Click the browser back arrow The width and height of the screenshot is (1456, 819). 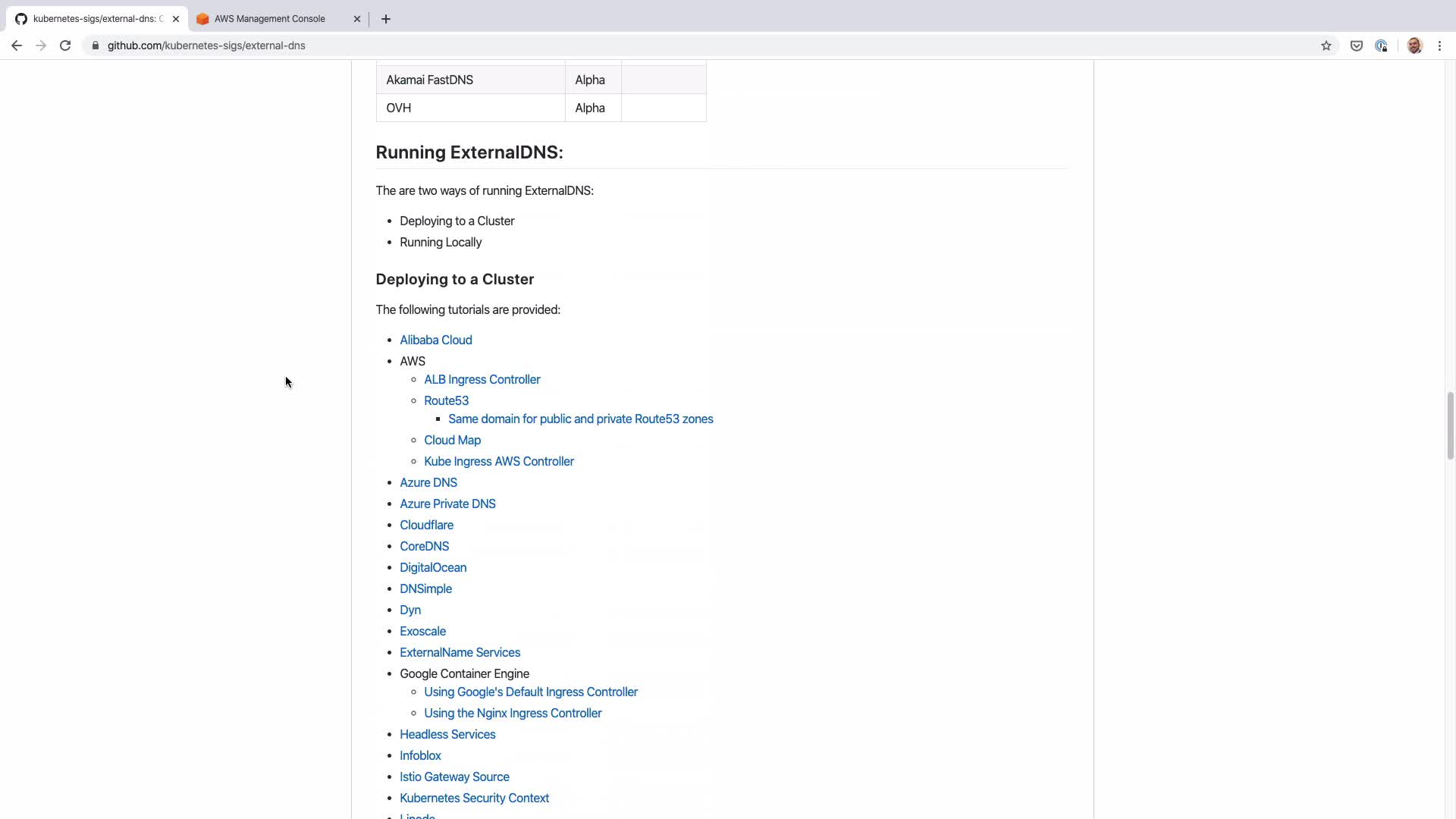tap(17, 45)
